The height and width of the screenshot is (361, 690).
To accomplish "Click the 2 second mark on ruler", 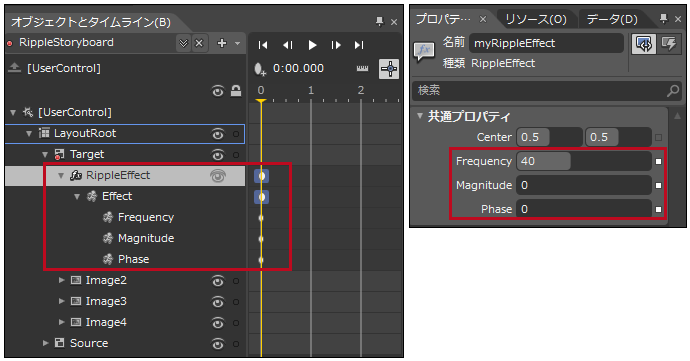I will tap(361, 91).
